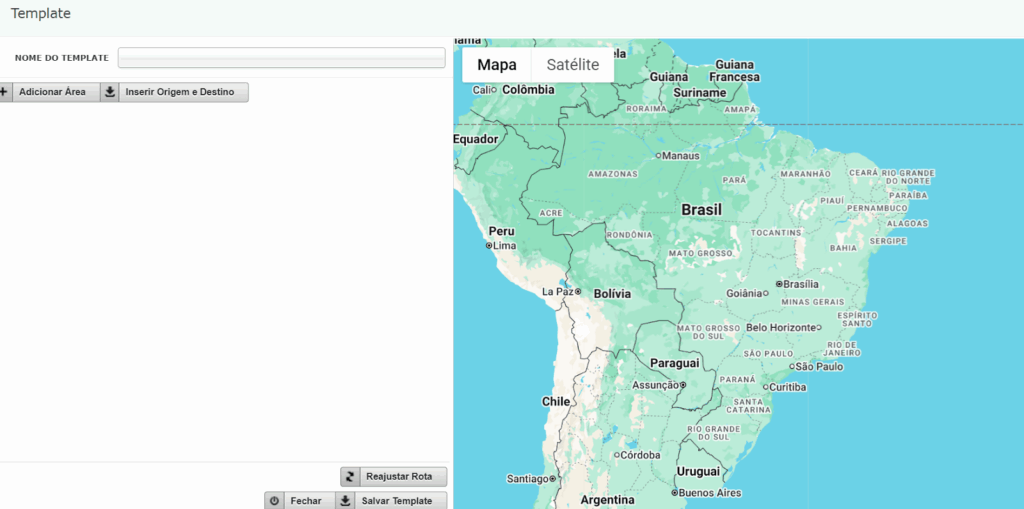Click the Lima city marker on map

489,245
